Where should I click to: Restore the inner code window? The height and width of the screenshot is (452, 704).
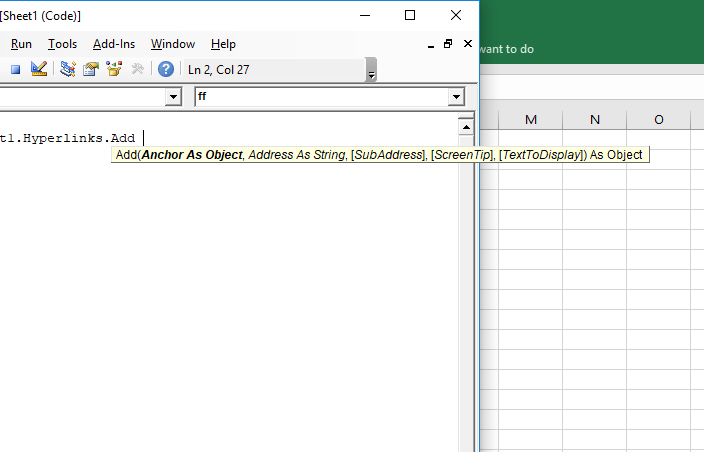click(x=448, y=44)
